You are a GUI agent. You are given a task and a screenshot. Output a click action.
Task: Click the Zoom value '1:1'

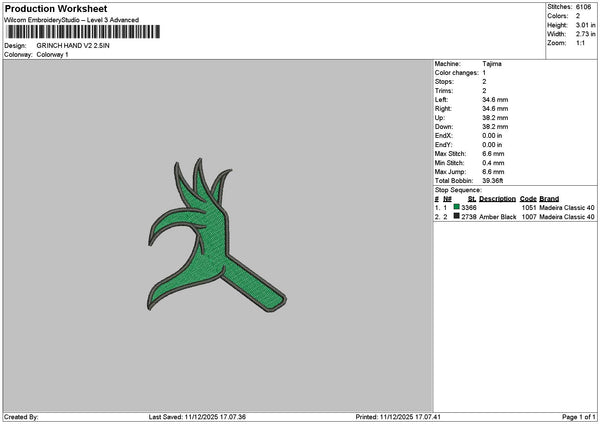580,43
